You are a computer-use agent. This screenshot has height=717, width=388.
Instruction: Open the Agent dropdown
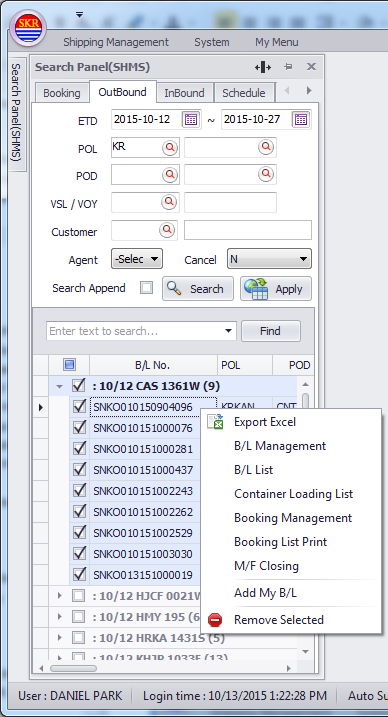point(137,259)
